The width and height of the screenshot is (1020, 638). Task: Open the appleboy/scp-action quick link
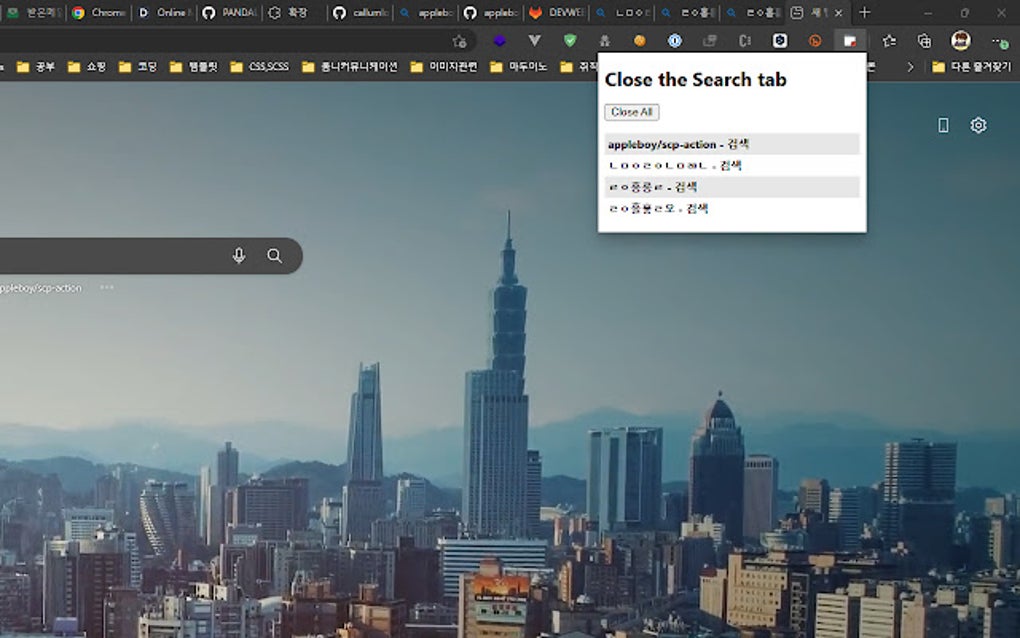(x=41, y=287)
